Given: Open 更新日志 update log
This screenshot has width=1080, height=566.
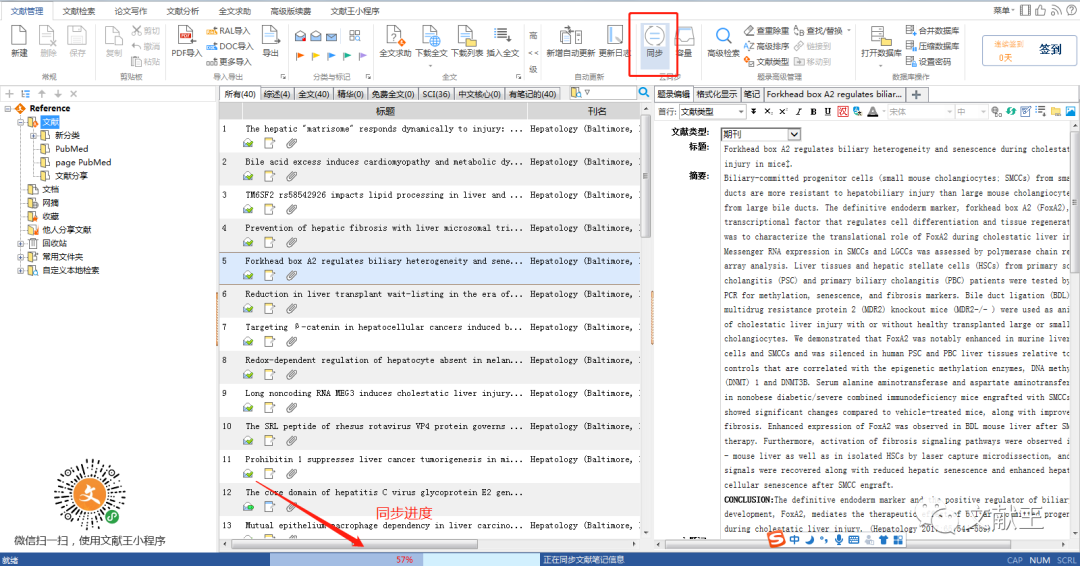Looking at the screenshot, I should 613,41.
